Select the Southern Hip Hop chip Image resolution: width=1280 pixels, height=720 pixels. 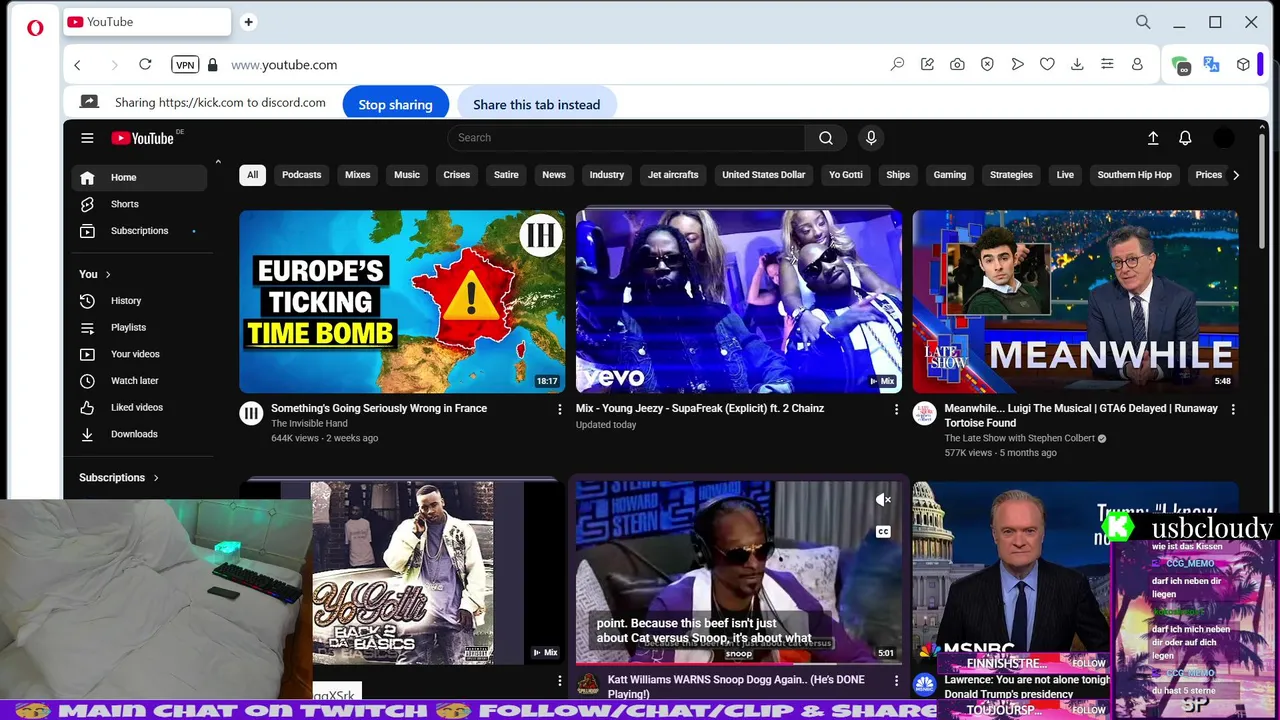(1134, 175)
